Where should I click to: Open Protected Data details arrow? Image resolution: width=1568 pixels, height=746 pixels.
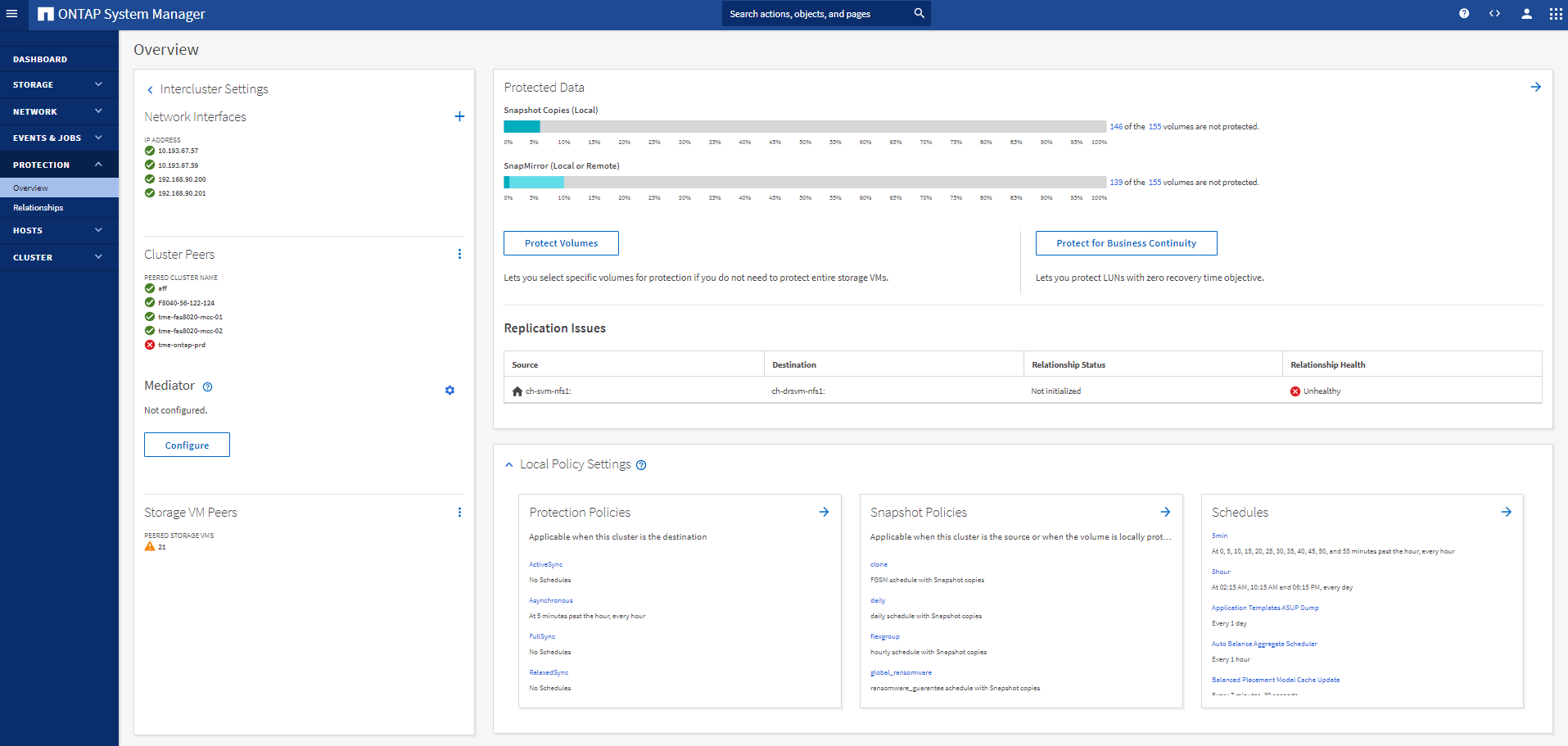[1535, 87]
